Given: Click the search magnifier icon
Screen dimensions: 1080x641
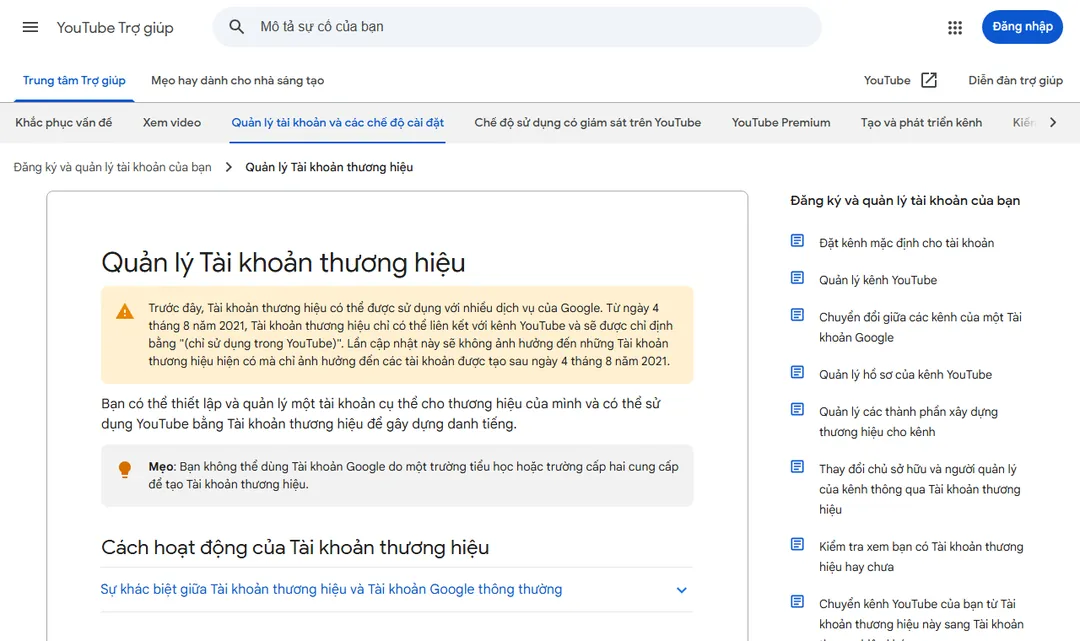Looking at the screenshot, I should [236, 27].
